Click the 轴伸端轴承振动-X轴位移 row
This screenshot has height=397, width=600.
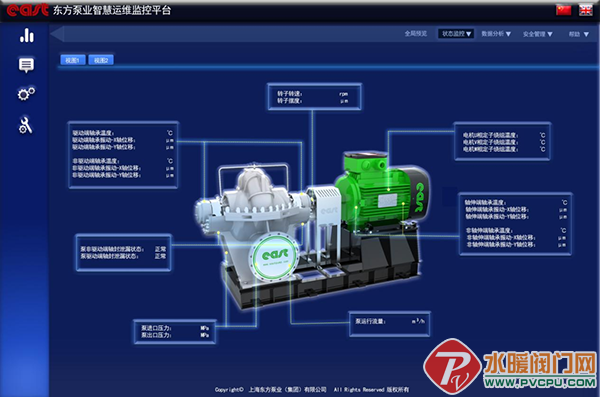[516, 210]
